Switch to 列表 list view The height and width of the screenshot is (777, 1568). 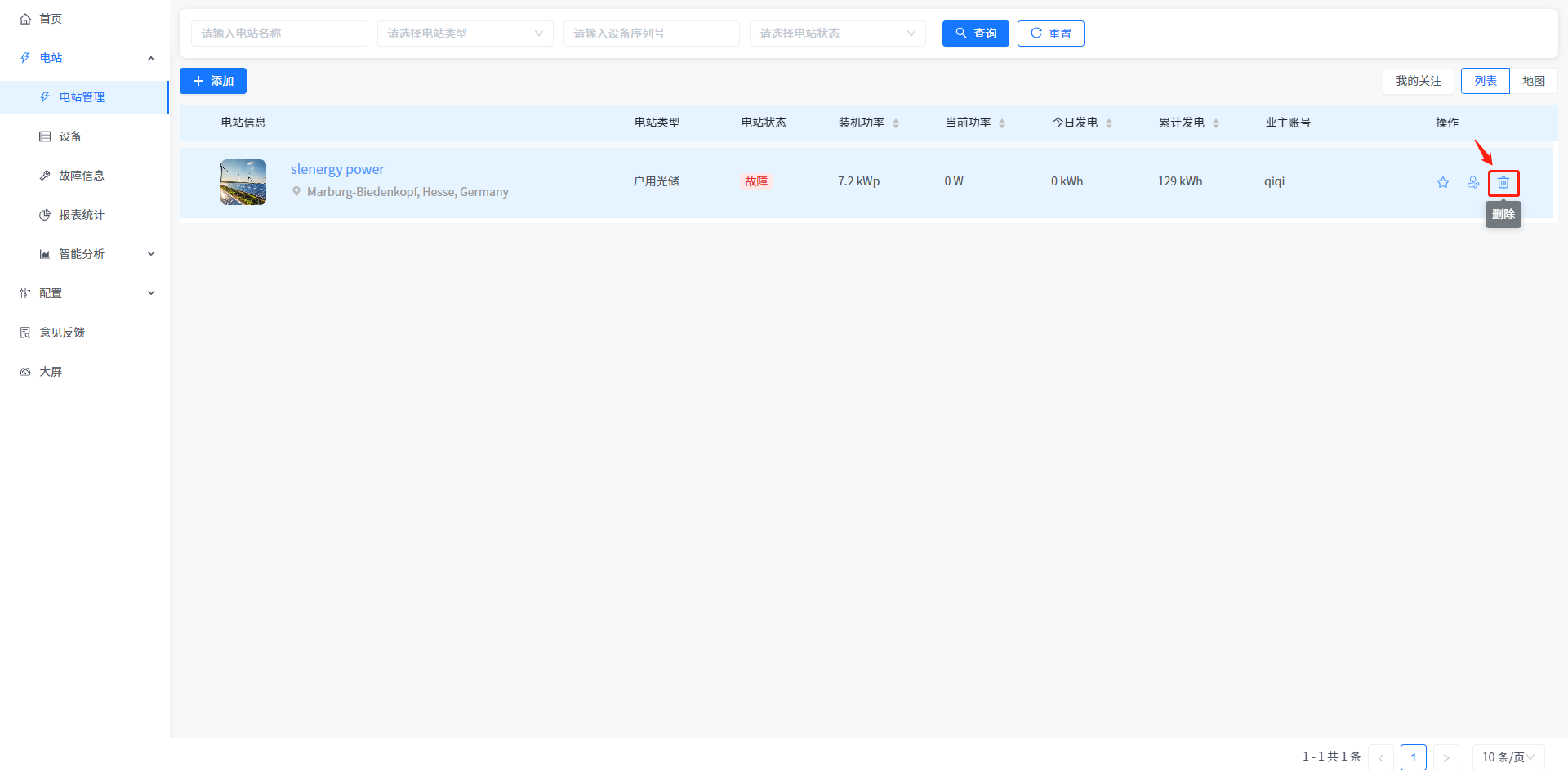1485,81
